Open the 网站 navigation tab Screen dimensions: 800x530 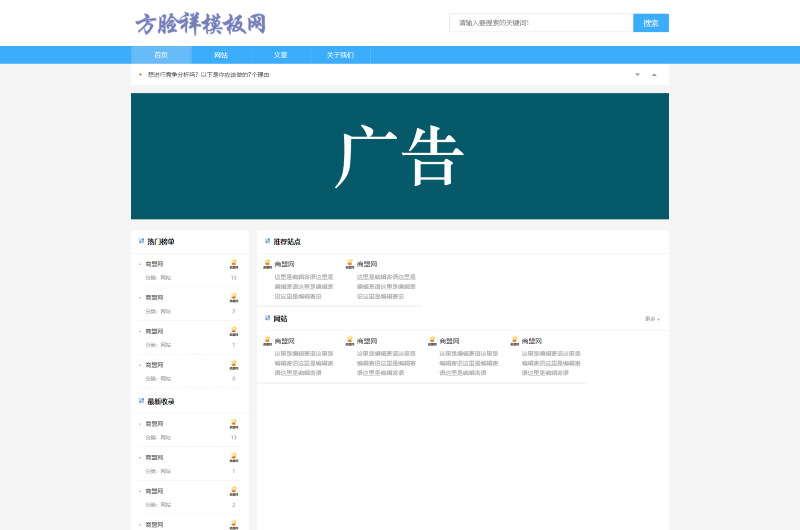221,55
